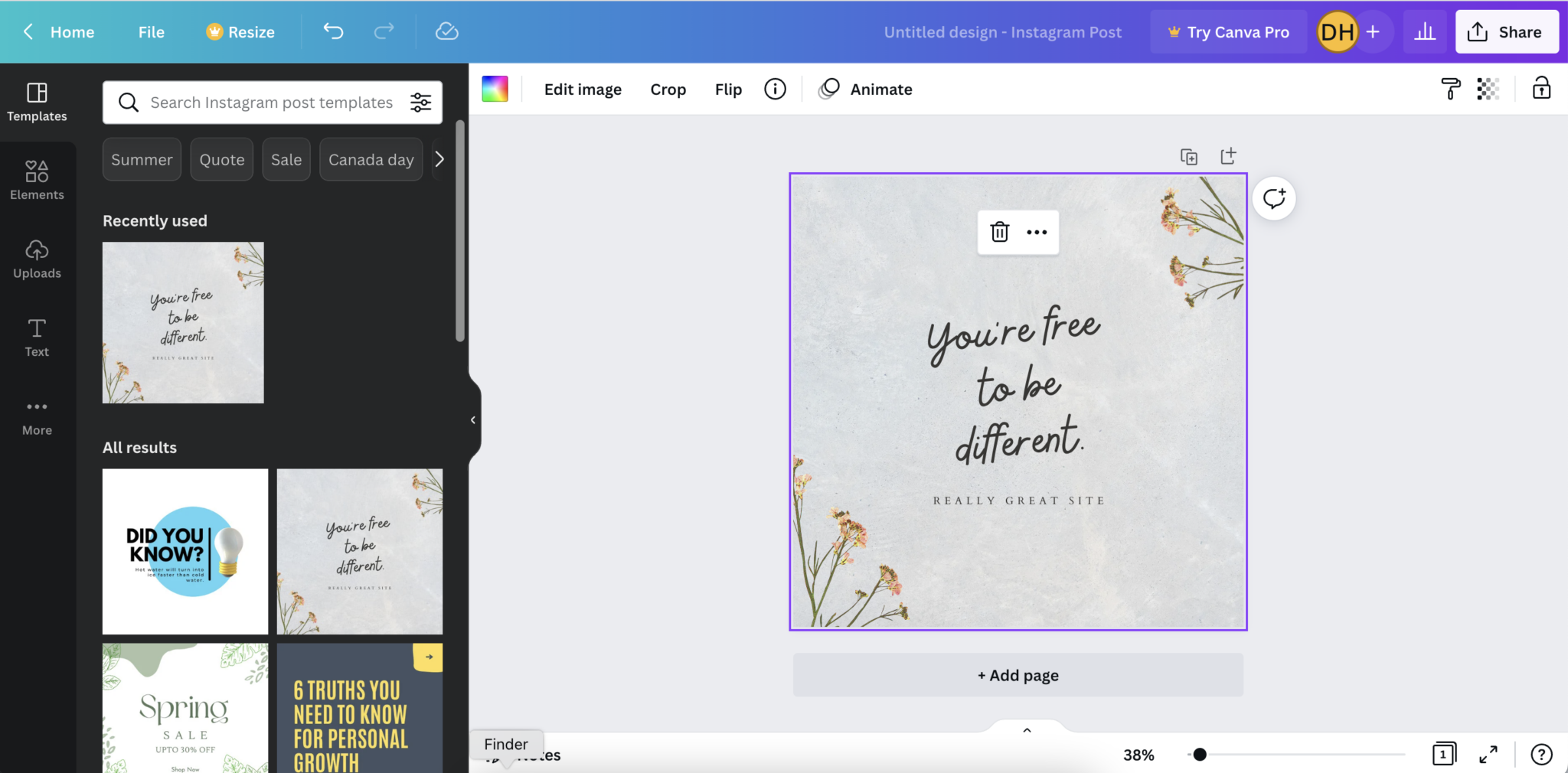This screenshot has height=773, width=1568.
Task: Open the Home menu
Action: 72,32
